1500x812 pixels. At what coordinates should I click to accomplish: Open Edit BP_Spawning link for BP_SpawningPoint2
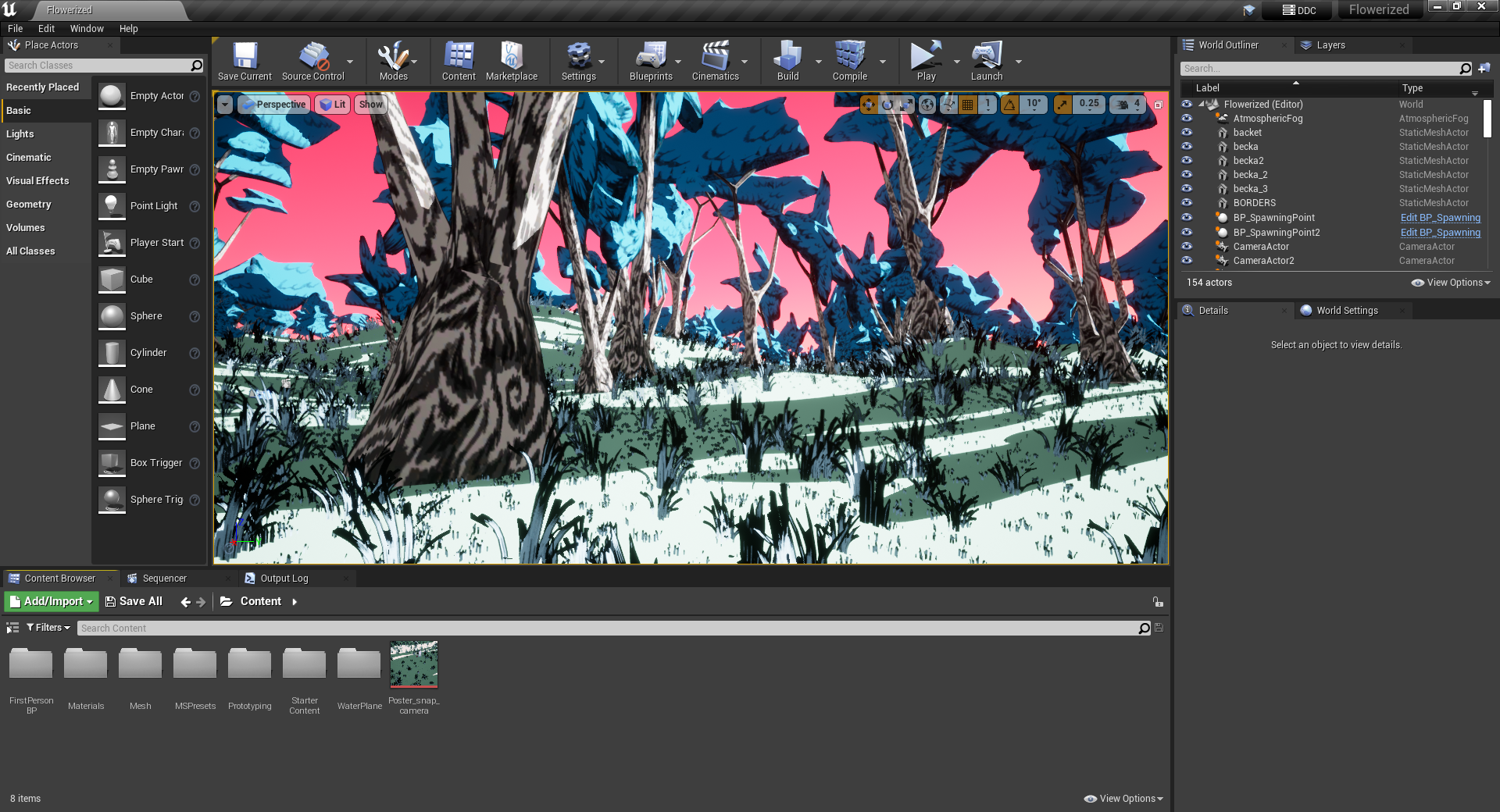click(1440, 233)
